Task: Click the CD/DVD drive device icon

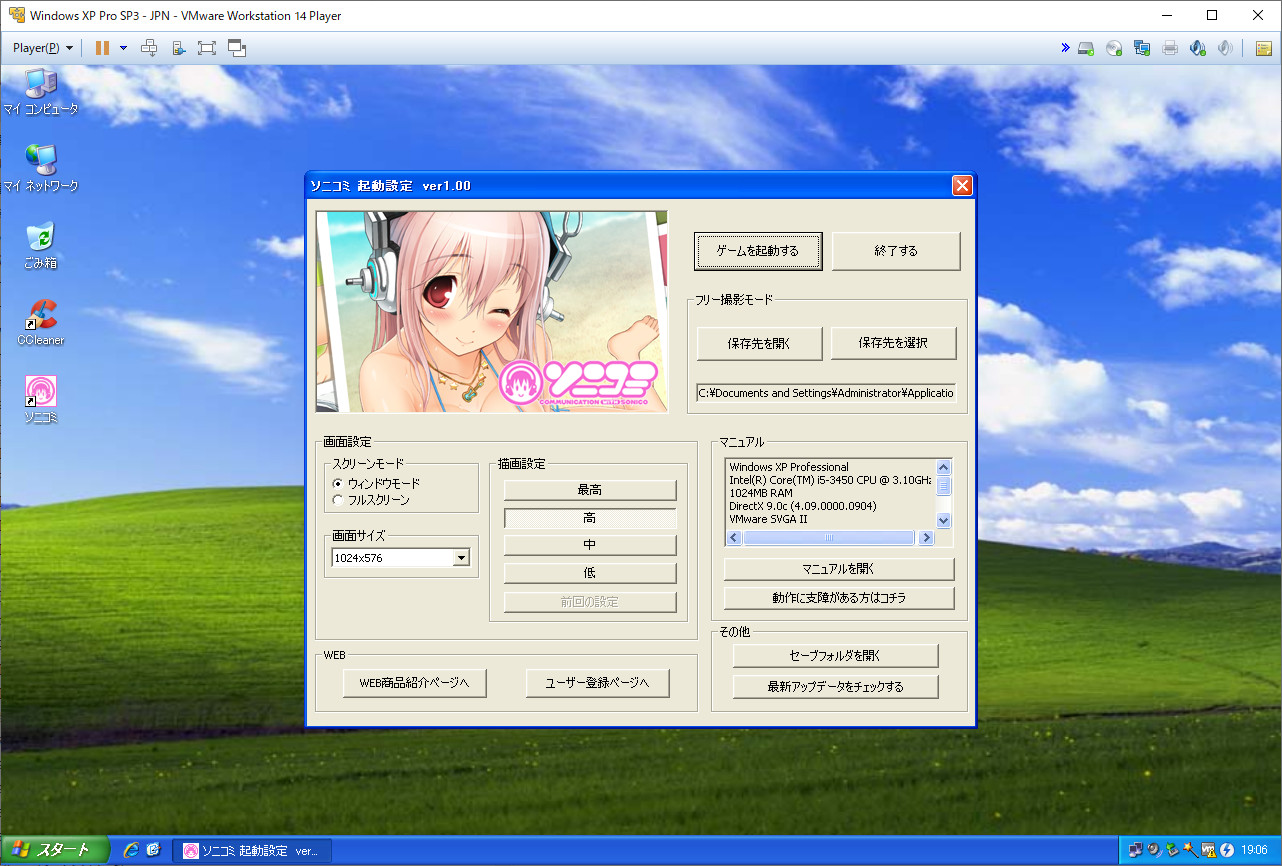Action: click(1114, 48)
